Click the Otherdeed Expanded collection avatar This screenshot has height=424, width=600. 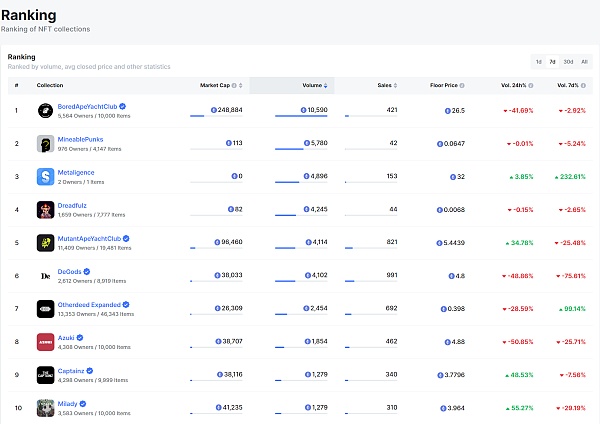(x=45, y=308)
